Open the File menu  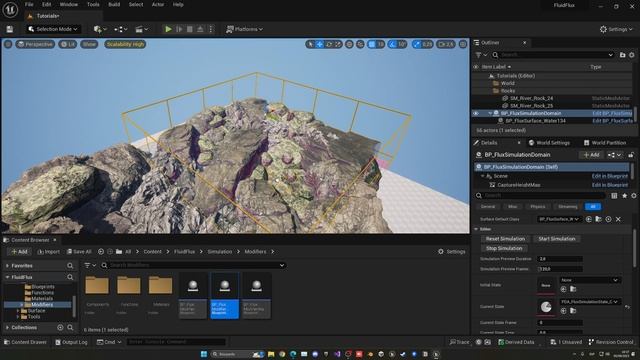29,4
